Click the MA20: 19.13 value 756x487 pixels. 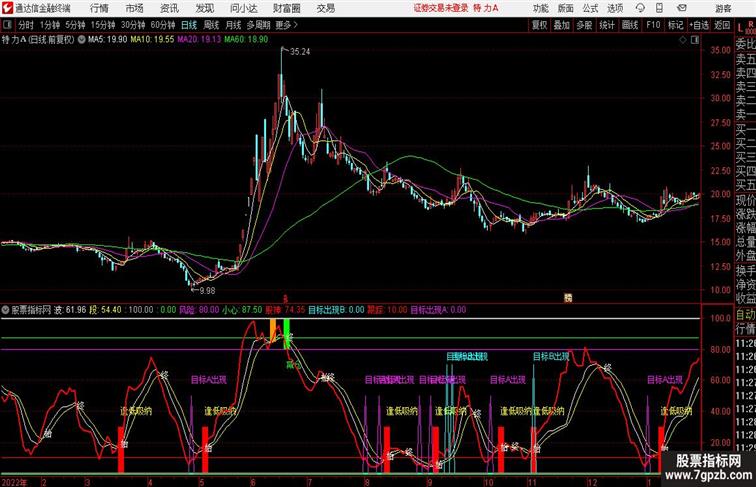(199, 40)
